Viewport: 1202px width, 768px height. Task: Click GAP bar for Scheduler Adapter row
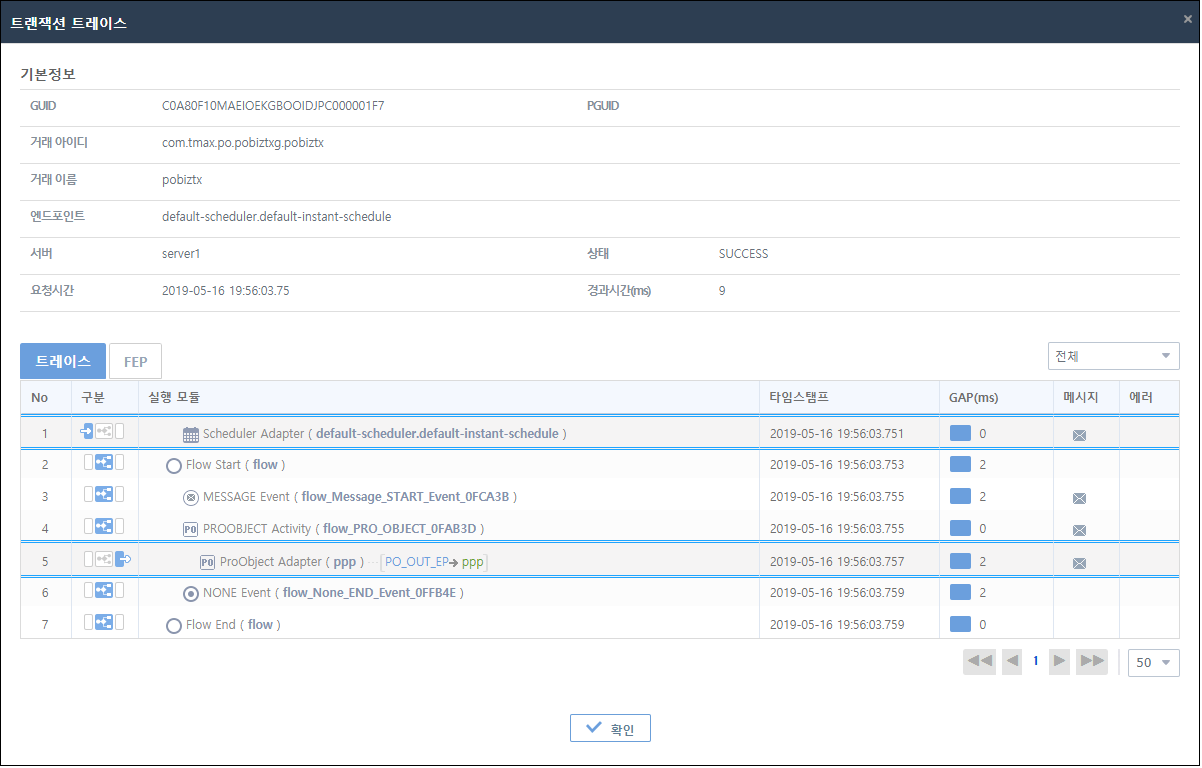960,433
